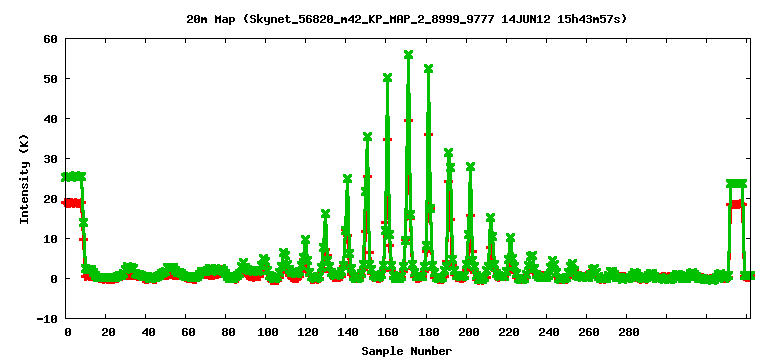Viewport: 768px width, 360px height.
Task: Click the green peak marker near 50 K
Action: 387,77
